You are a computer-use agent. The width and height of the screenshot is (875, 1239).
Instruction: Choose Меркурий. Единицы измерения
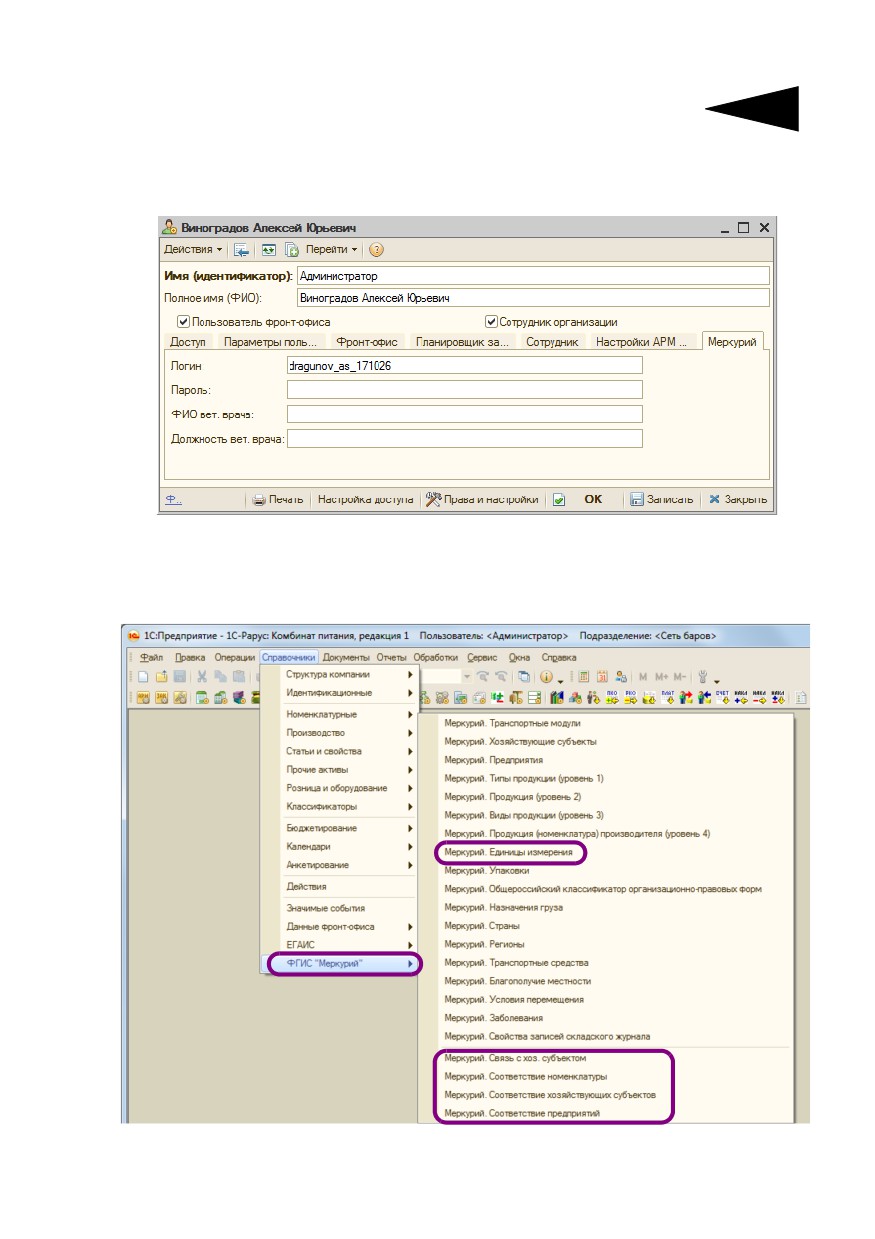coord(510,852)
